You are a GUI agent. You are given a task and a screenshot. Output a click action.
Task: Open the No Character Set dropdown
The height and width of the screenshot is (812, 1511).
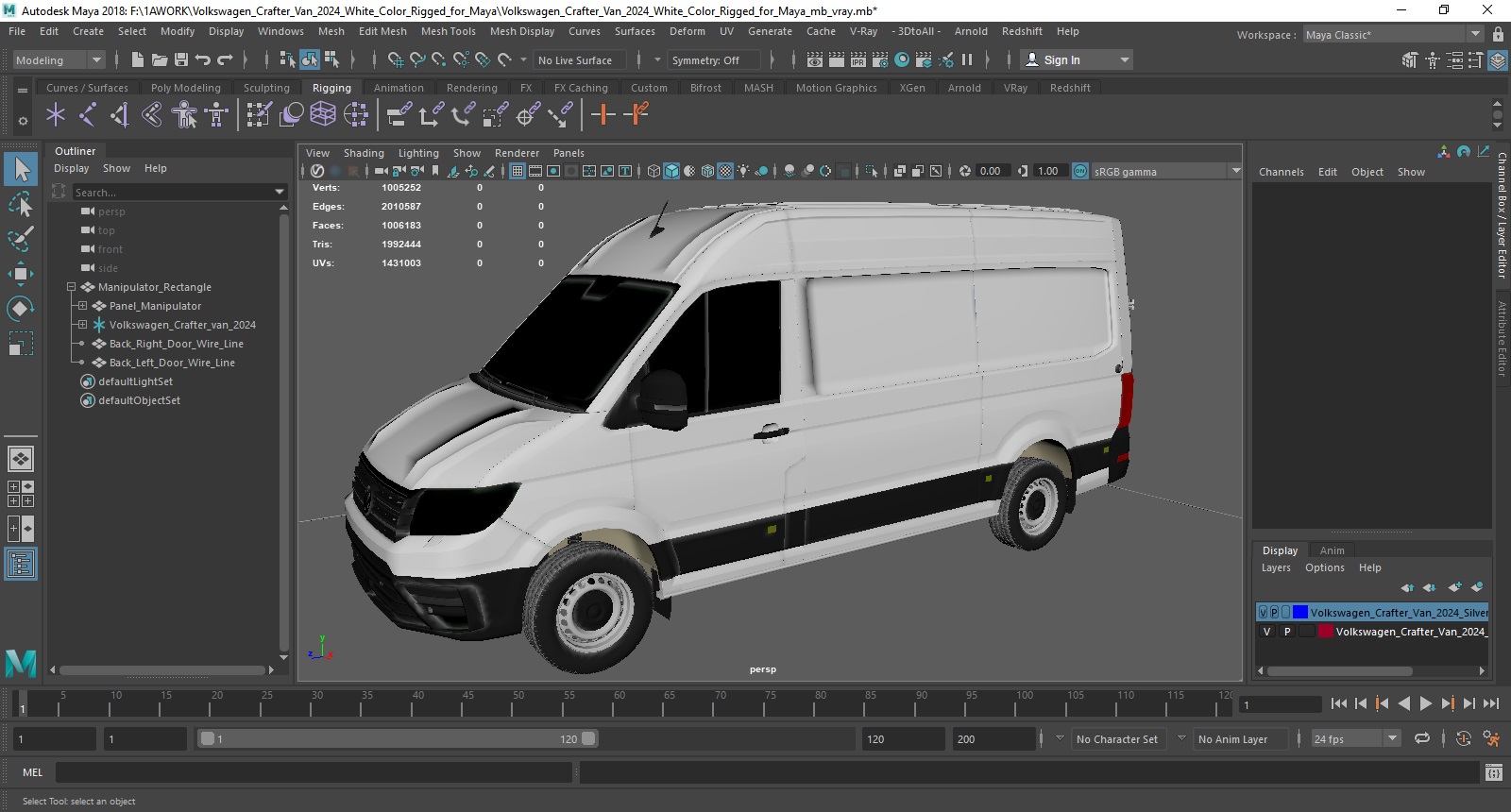point(1119,738)
